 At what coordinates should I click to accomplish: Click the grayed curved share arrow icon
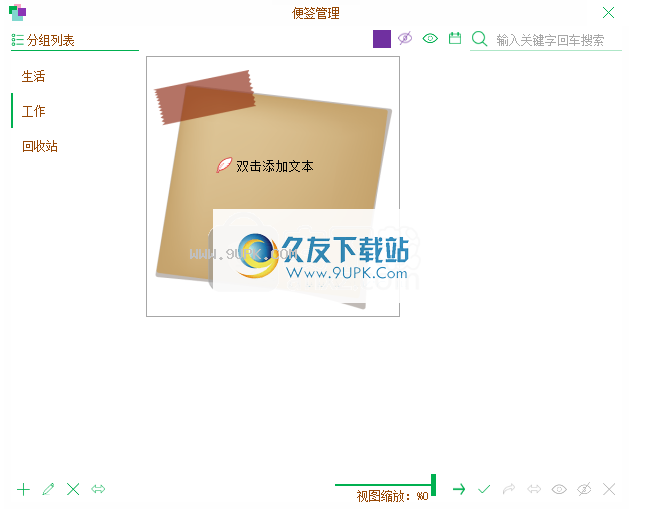point(509,489)
